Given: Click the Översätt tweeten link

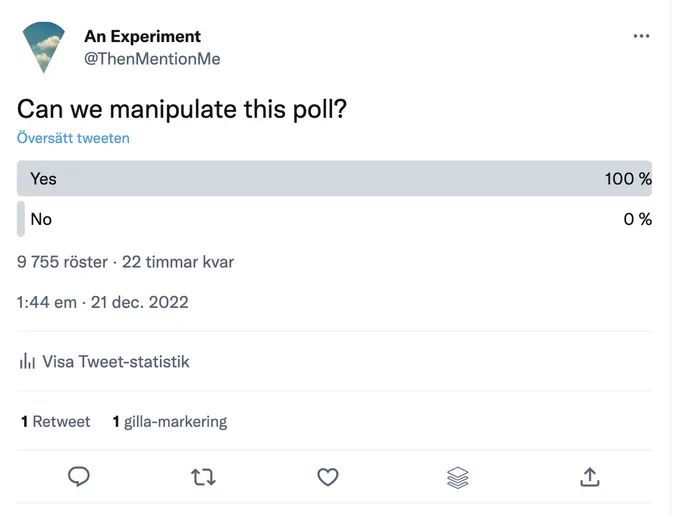Looking at the screenshot, I should coord(73,138).
